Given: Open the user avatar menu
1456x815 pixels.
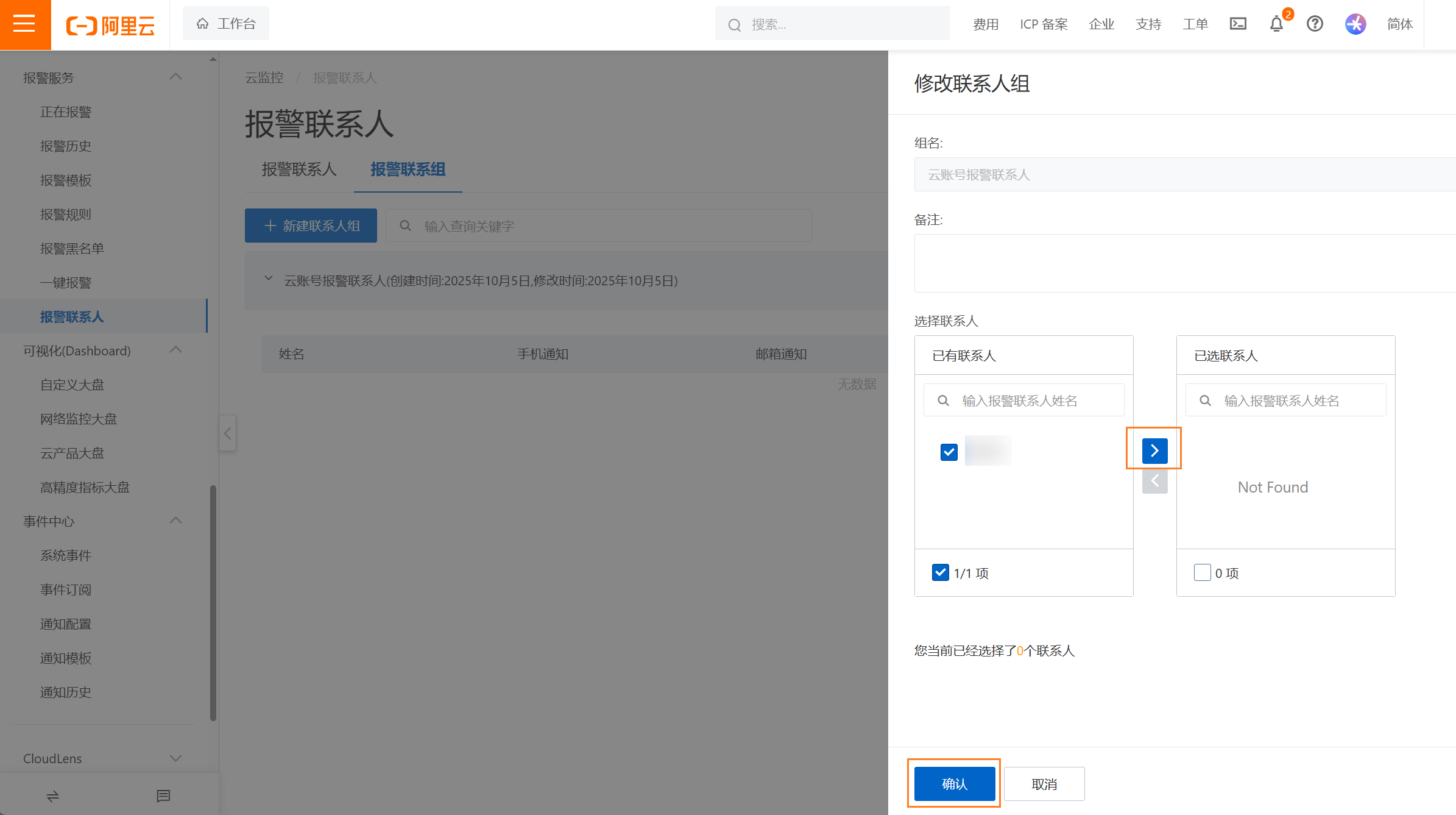Looking at the screenshot, I should [x=1355, y=24].
